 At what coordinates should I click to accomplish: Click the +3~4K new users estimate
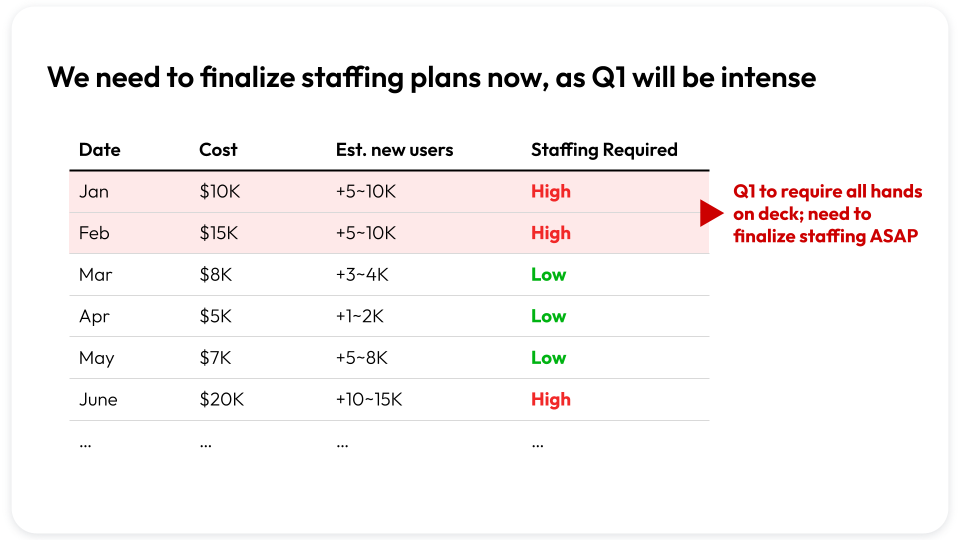(362, 275)
